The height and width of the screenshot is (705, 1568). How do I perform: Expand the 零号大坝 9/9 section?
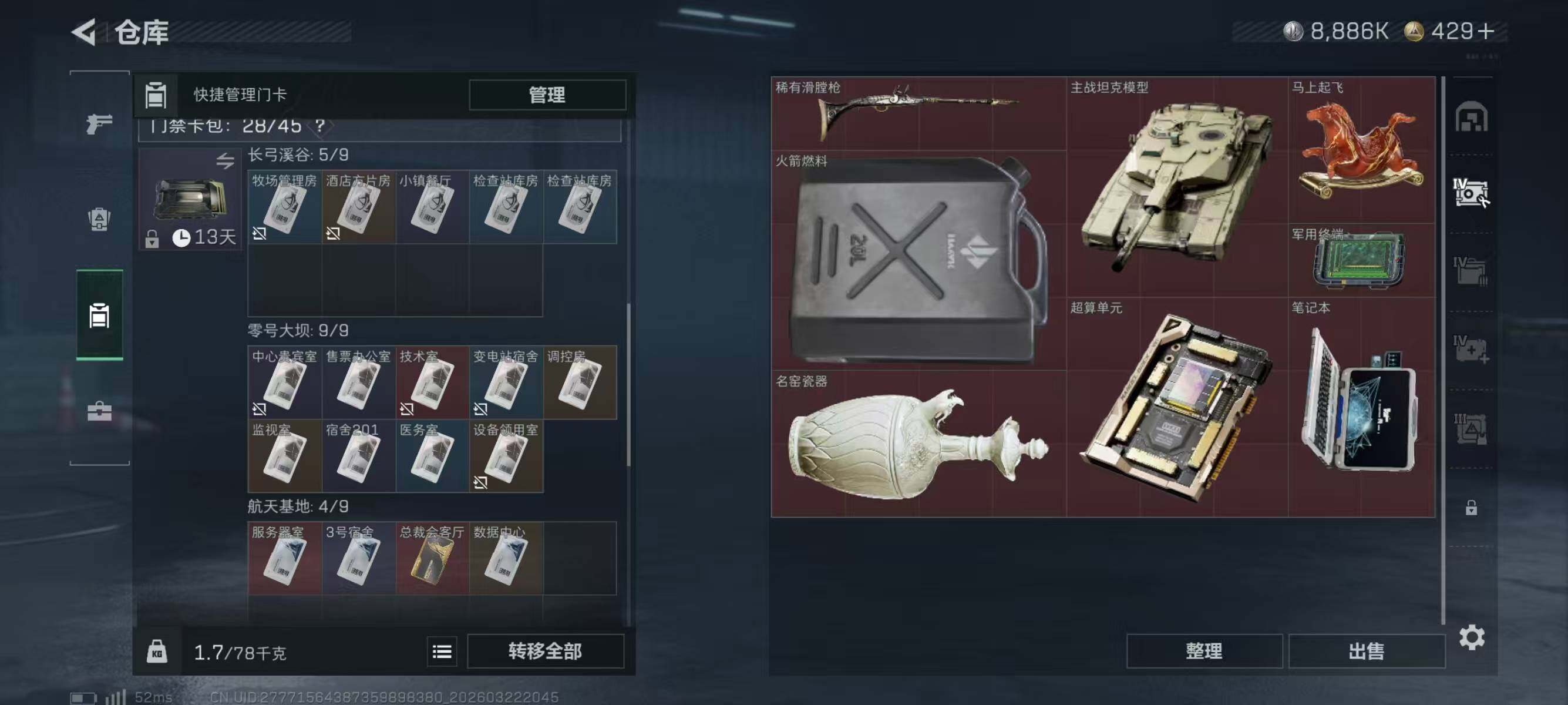[298, 331]
